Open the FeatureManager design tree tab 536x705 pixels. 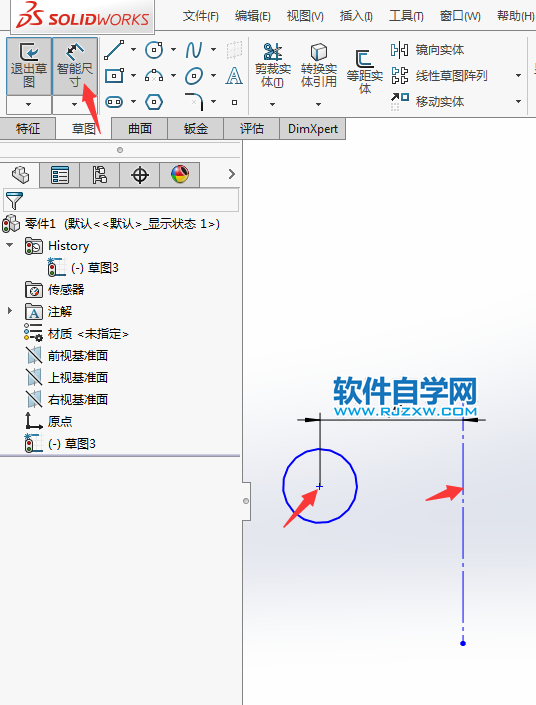[20, 174]
